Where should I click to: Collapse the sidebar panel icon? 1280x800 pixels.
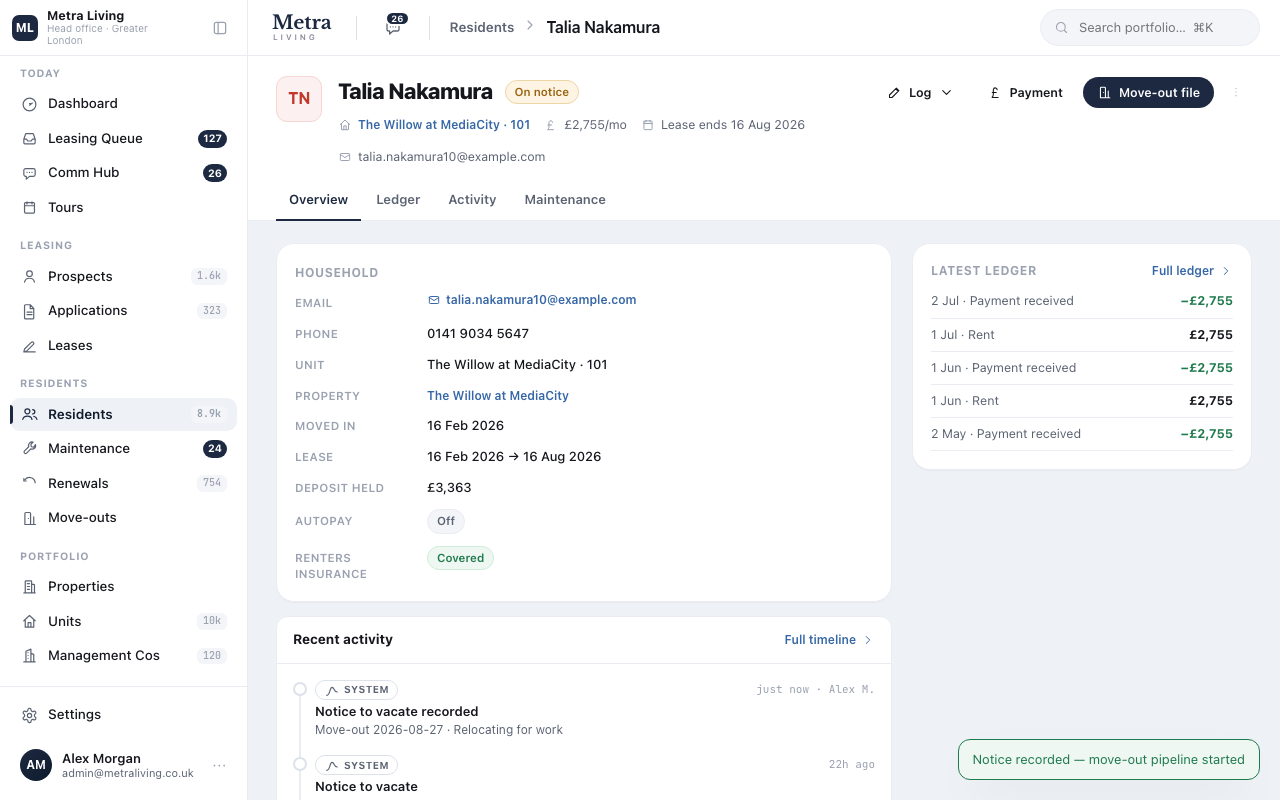pyautogui.click(x=220, y=28)
